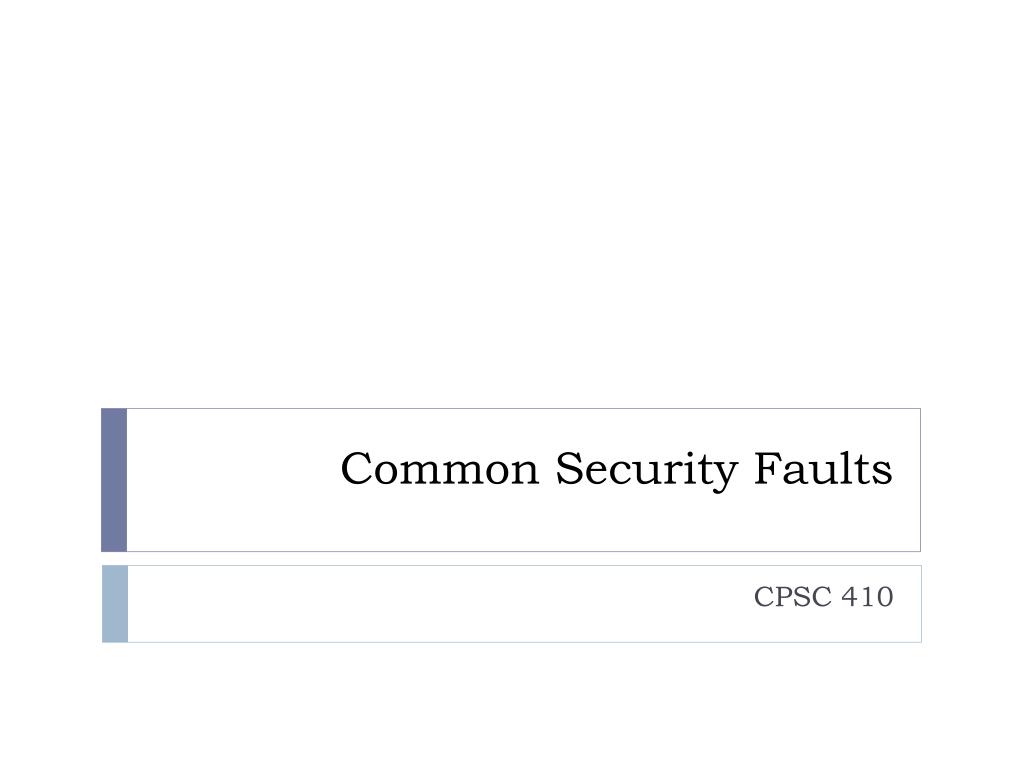The width and height of the screenshot is (1024, 768).
Task: Click the "Common Security Faults" title text
Action: click(616, 469)
